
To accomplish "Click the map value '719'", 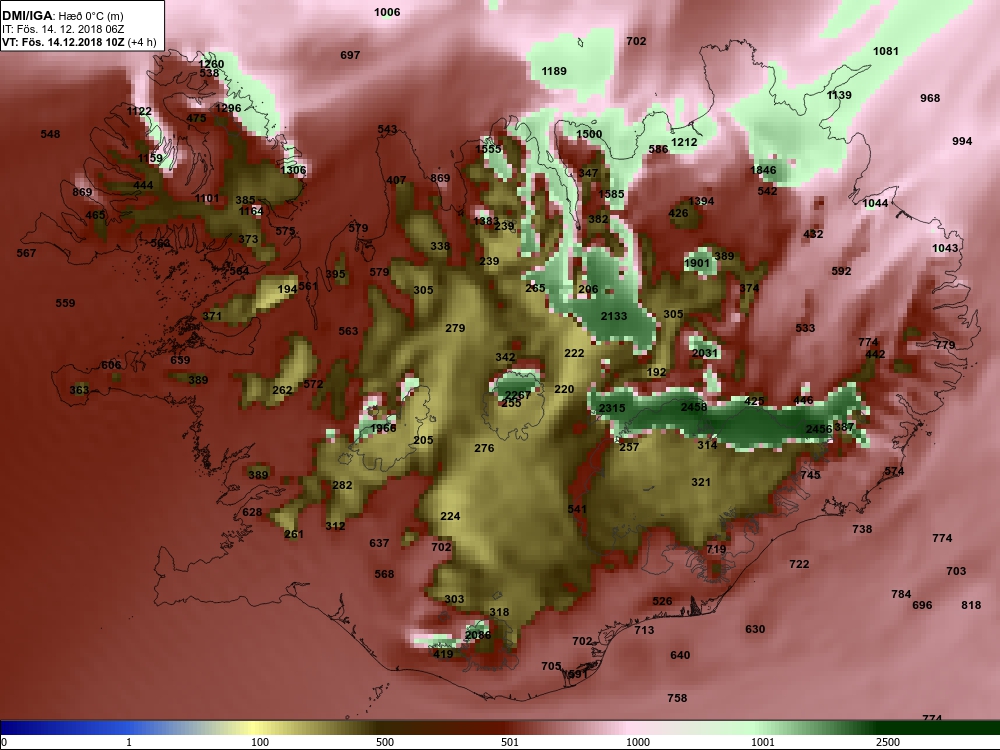I will [x=716, y=549].
